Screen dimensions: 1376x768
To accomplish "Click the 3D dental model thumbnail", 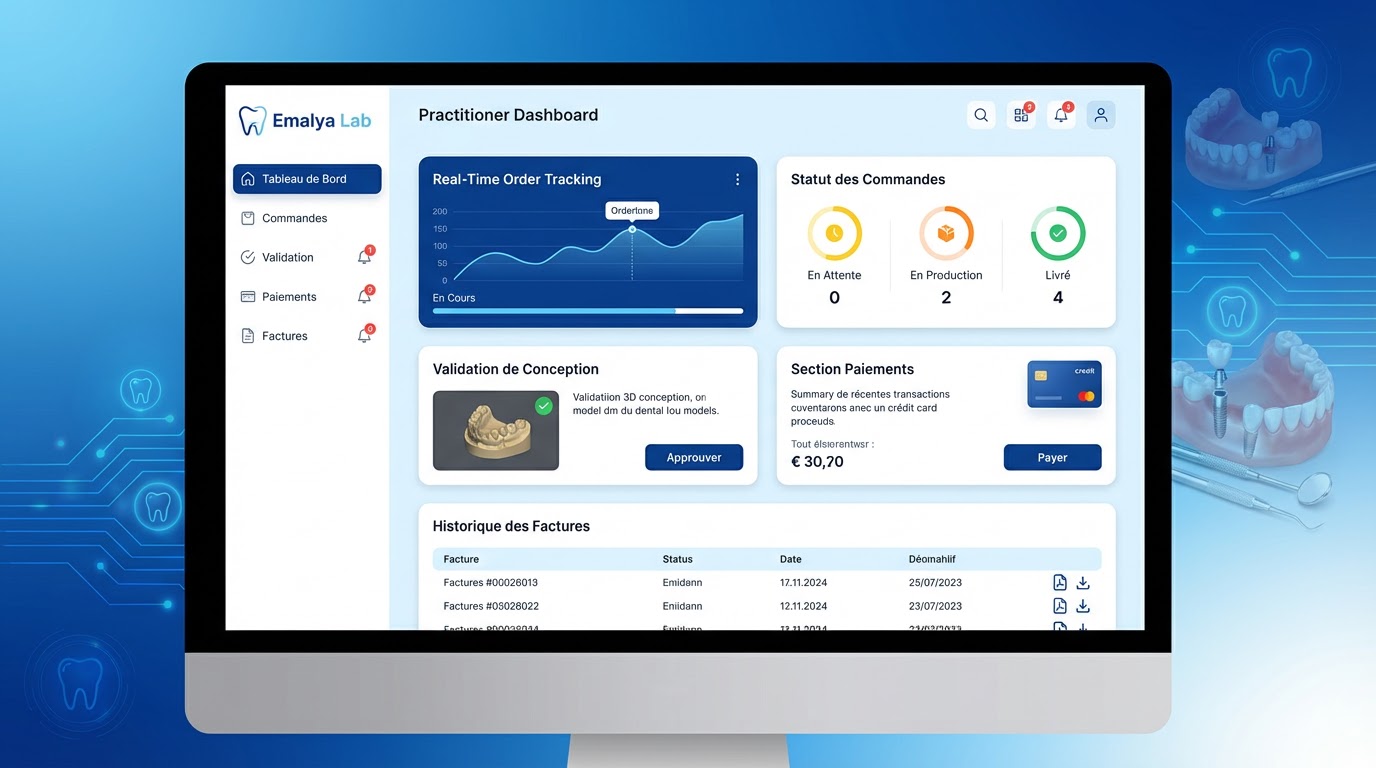I will pos(495,431).
